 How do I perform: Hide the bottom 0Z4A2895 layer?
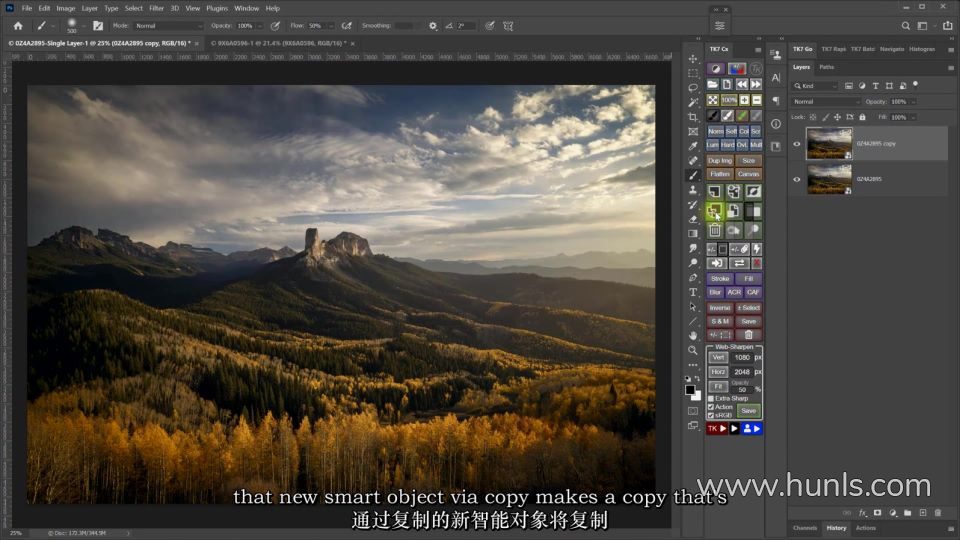click(797, 179)
